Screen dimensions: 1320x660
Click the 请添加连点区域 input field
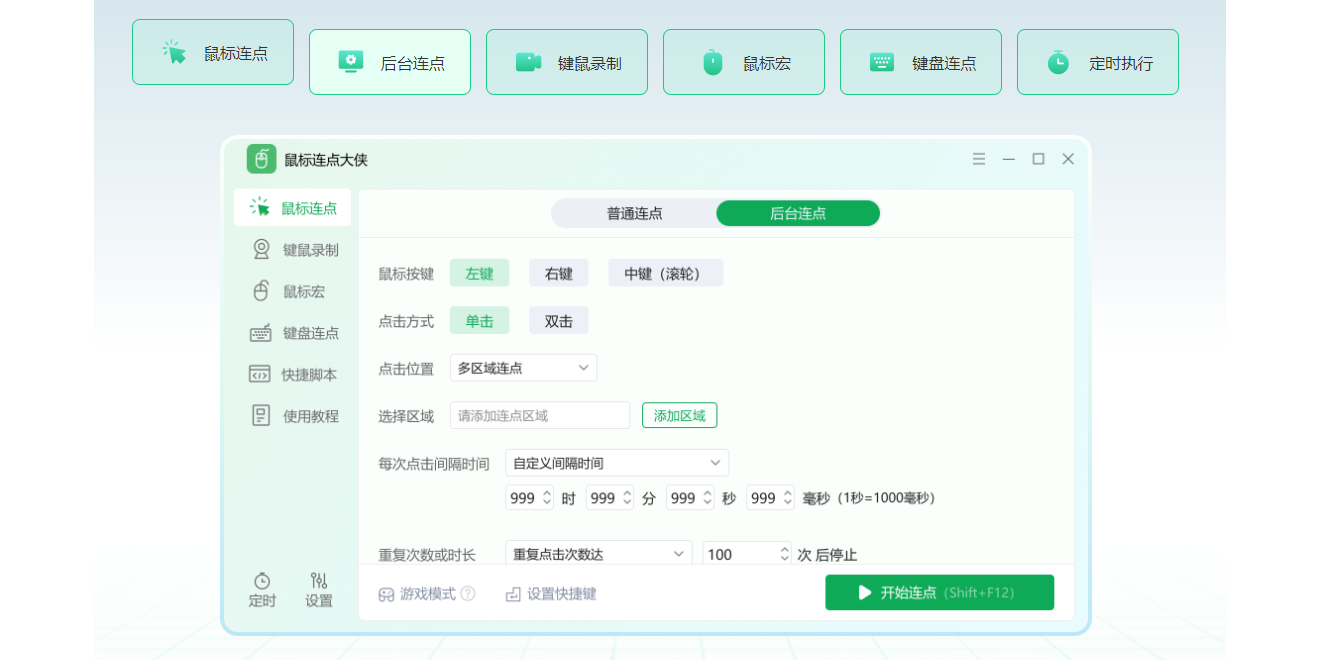click(x=540, y=415)
